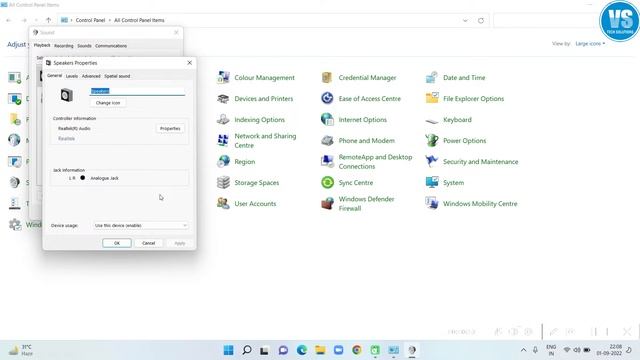Switch to Levels tab in Speakers Properties
Image resolution: width=640 pixels, height=360 pixels.
71,76
